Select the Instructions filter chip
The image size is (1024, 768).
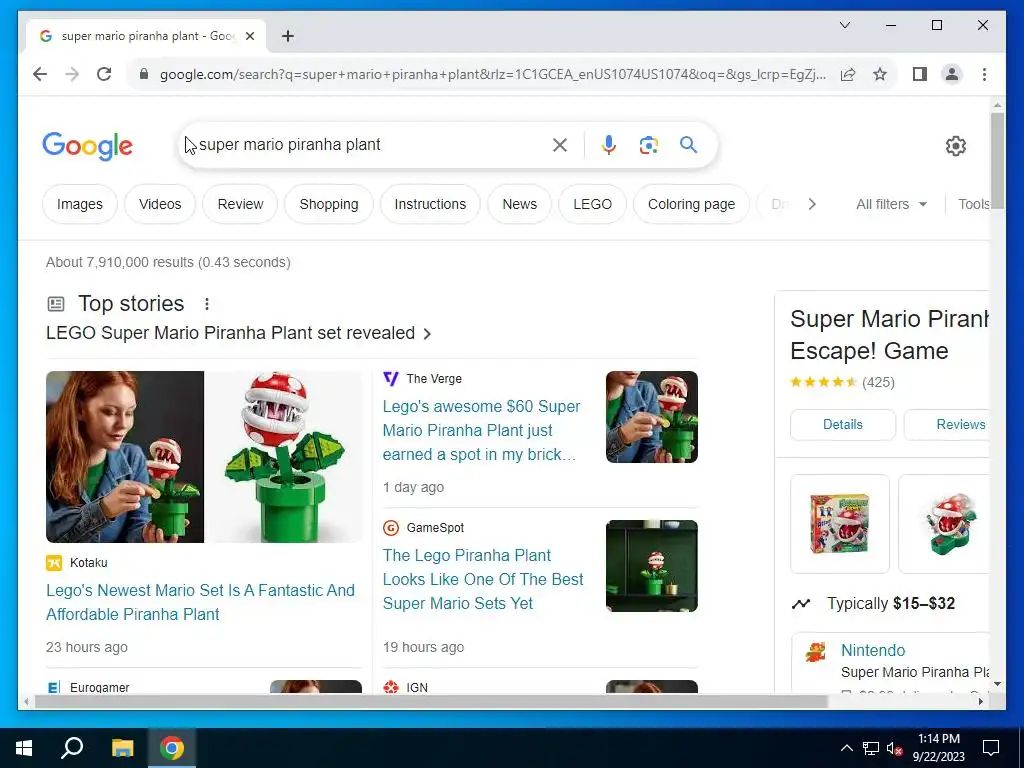(x=430, y=204)
